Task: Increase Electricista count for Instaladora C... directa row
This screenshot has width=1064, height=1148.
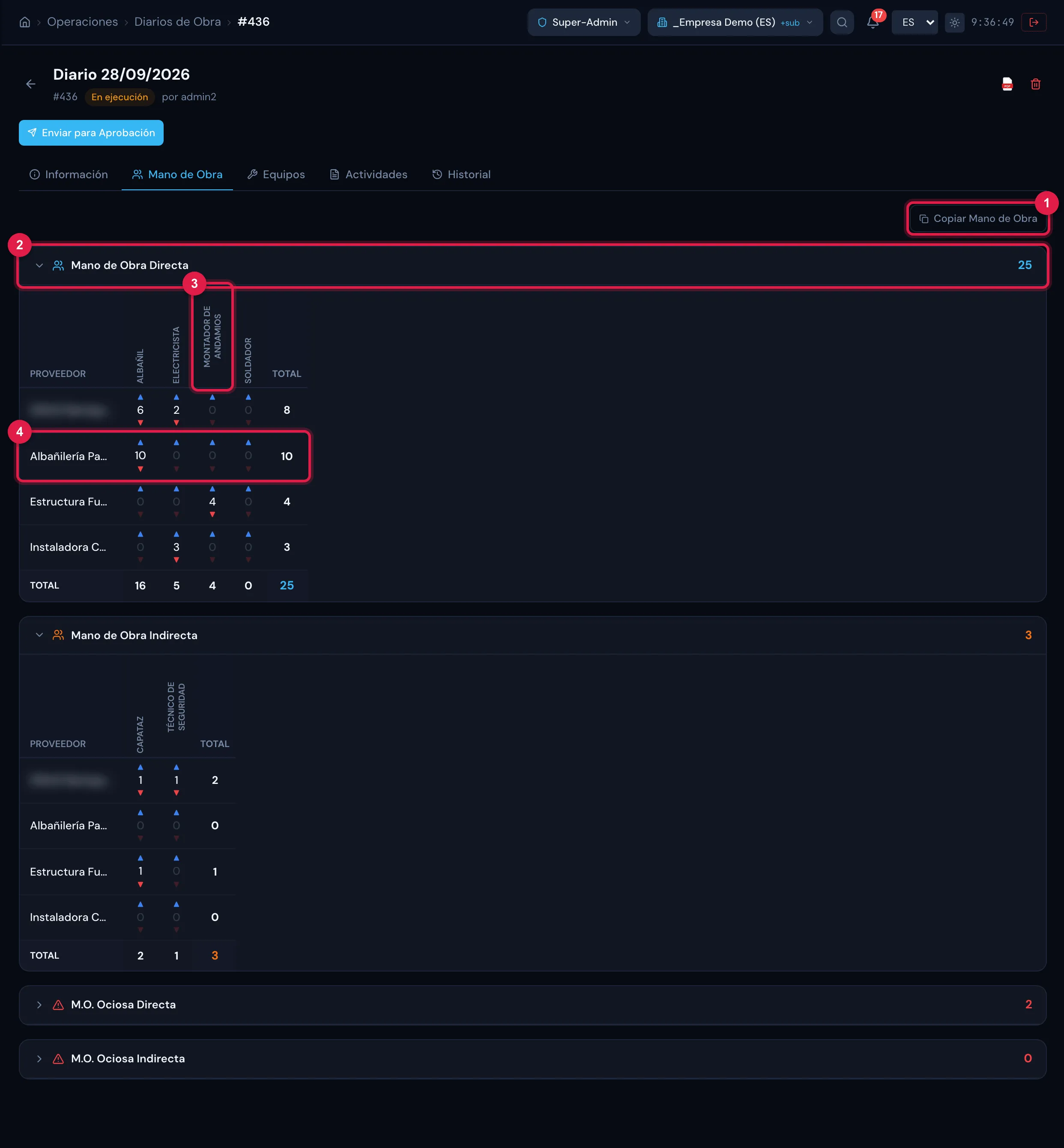Action: (x=177, y=534)
